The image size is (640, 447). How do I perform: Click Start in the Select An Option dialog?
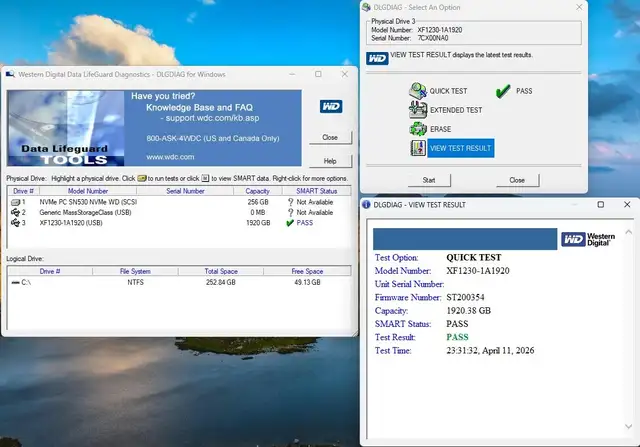[429, 180]
